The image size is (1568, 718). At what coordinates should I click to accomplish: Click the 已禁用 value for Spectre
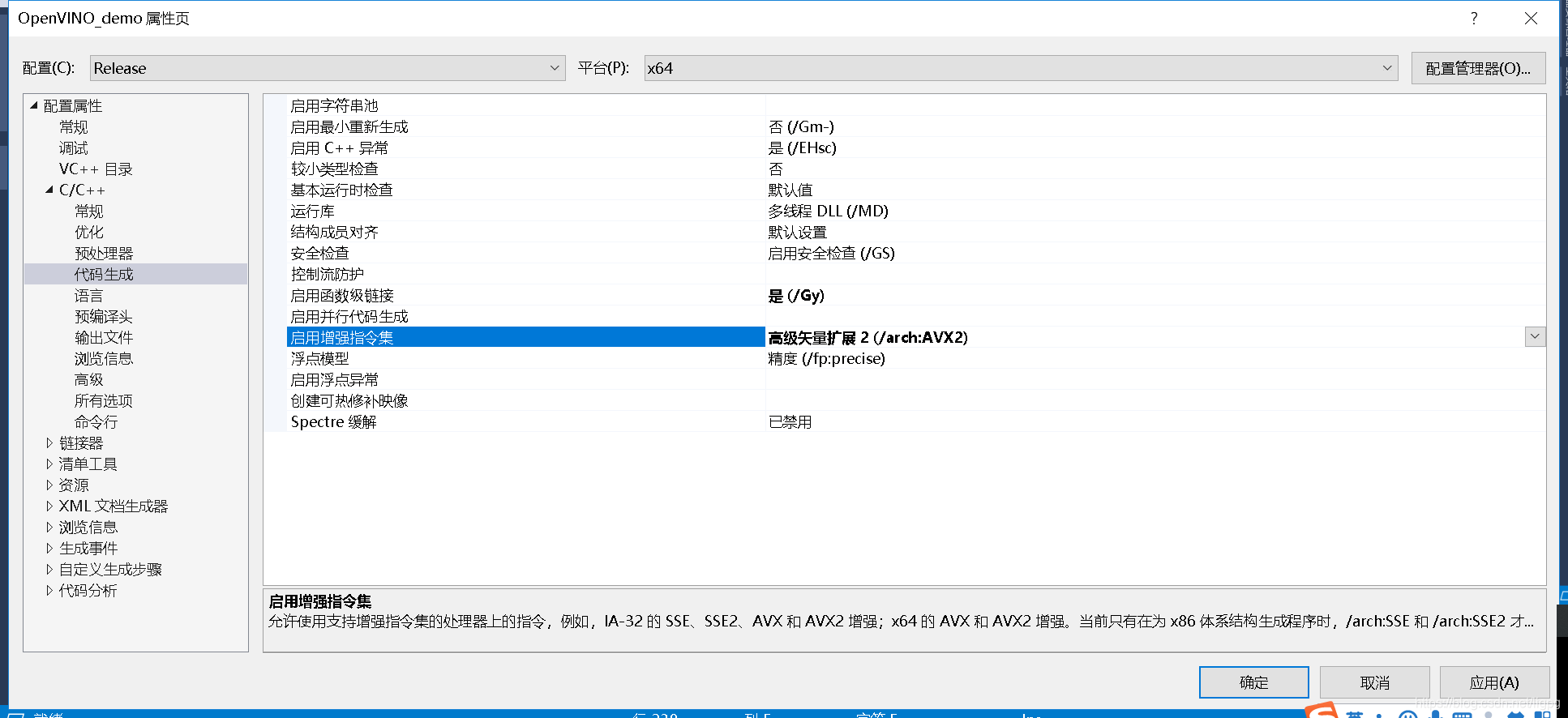(790, 421)
